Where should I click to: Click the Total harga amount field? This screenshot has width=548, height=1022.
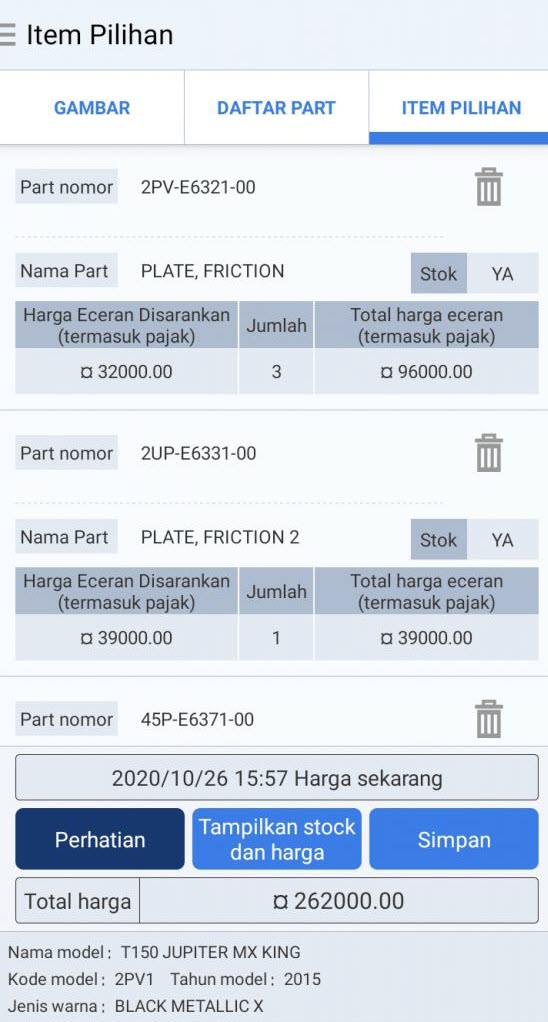pyautogui.click(x=339, y=901)
